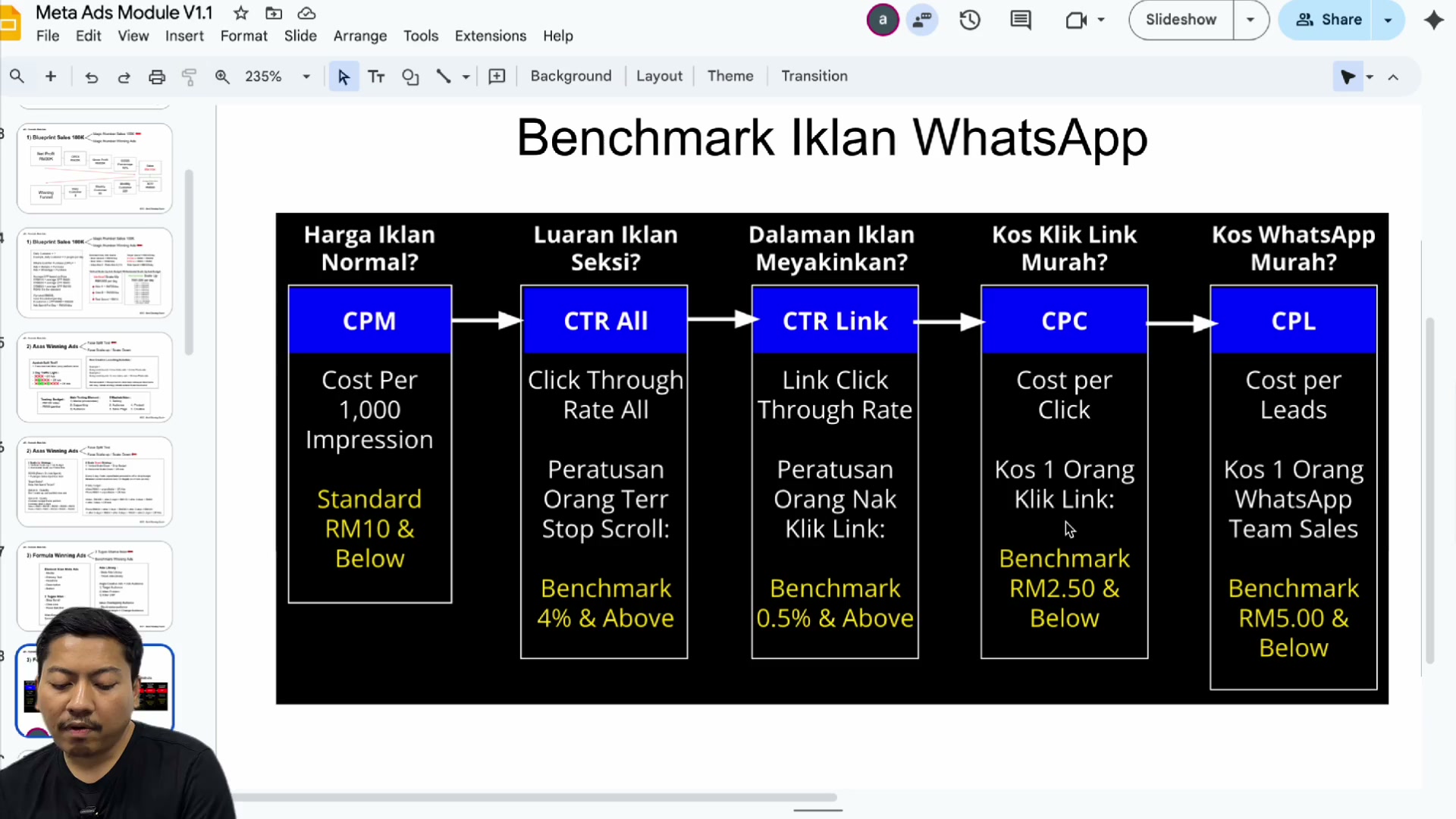This screenshot has height=819, width=1456.
Task: Expand the zoom level 235% dropdown
Action: pos(306,77)
